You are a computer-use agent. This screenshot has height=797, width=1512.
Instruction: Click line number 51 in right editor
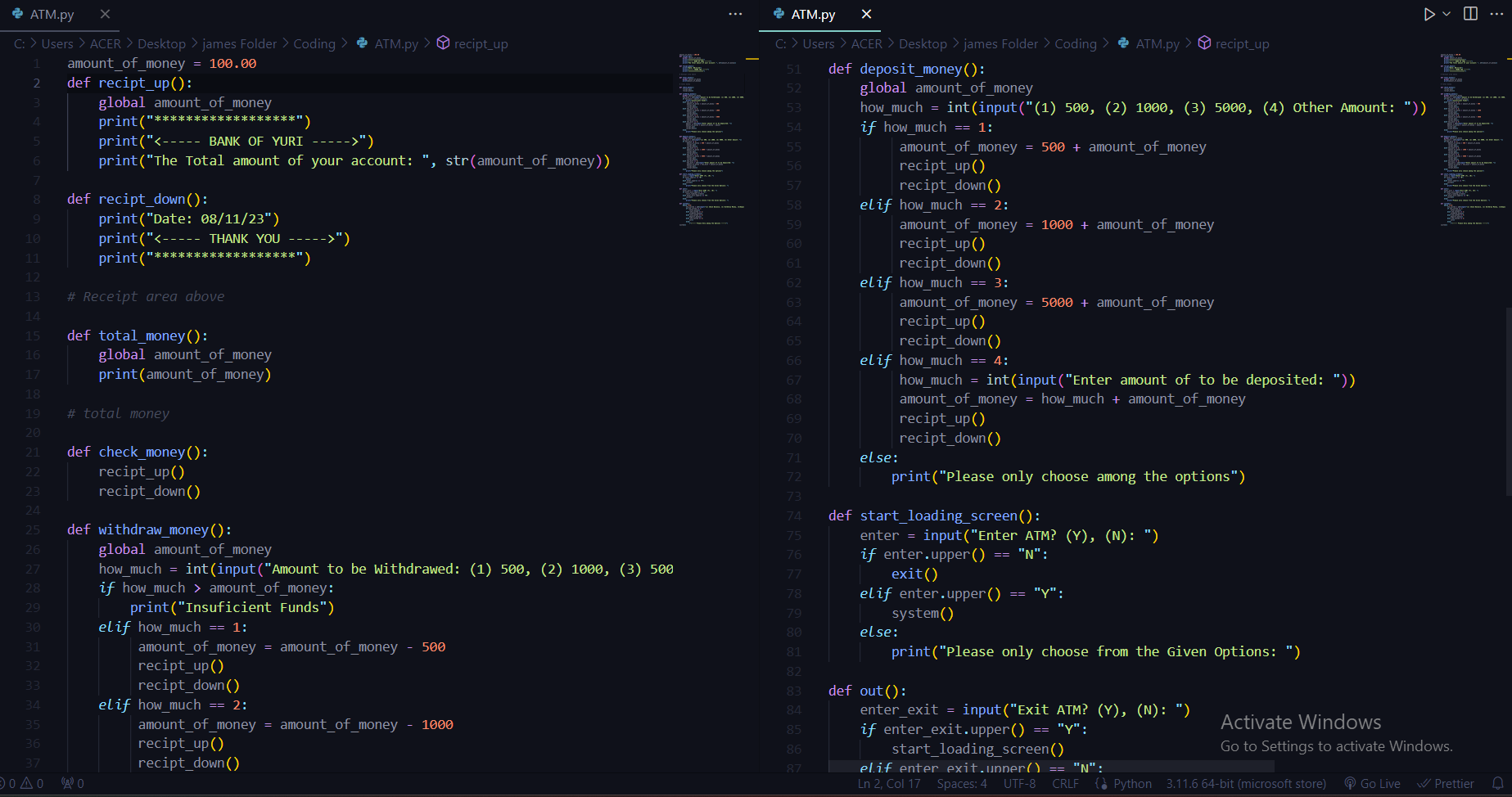[794, 69]
